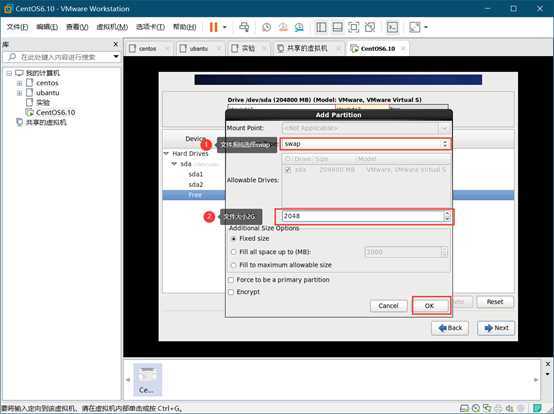Select the Free space row

click(x=194, y=195)
